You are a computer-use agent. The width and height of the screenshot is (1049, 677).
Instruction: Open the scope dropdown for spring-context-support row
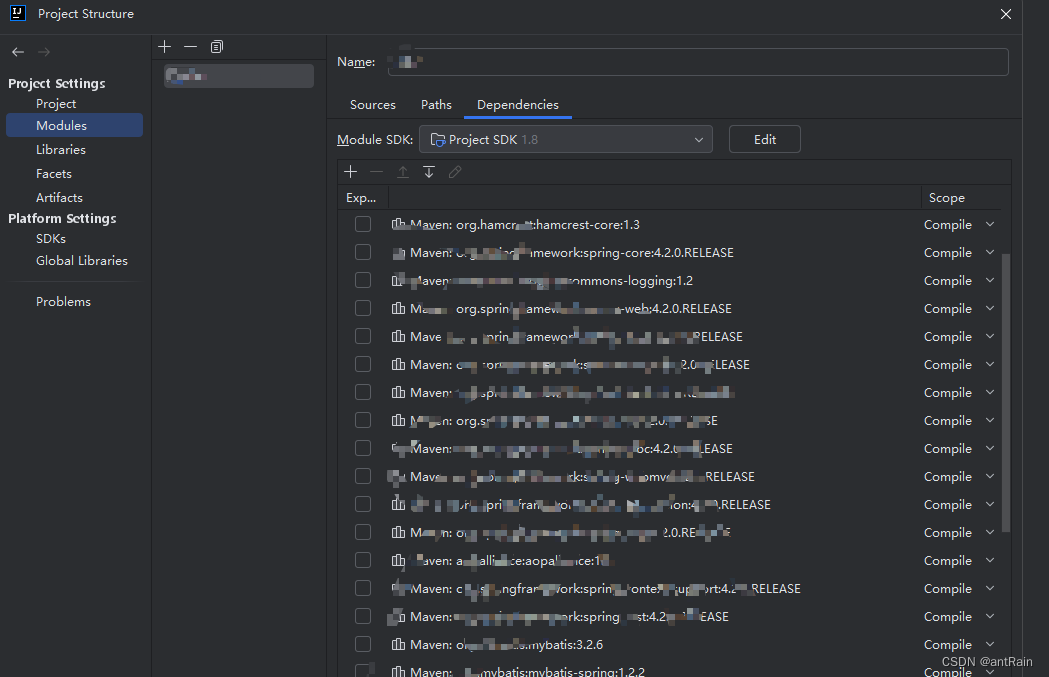tap(990, 588)
